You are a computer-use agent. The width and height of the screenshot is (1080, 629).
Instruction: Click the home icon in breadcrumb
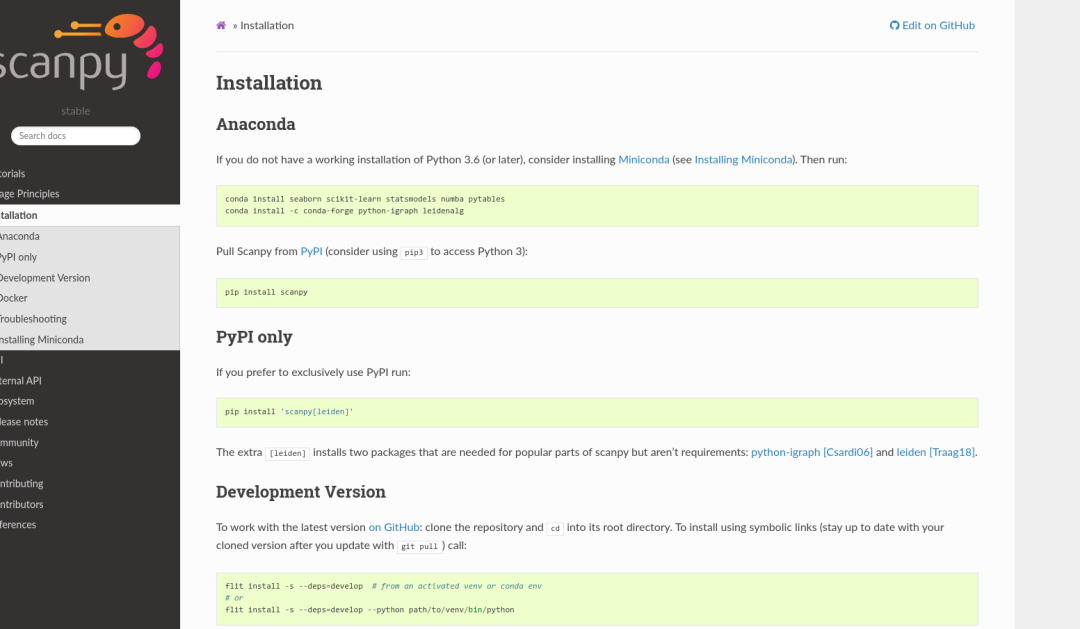[221, 25]
